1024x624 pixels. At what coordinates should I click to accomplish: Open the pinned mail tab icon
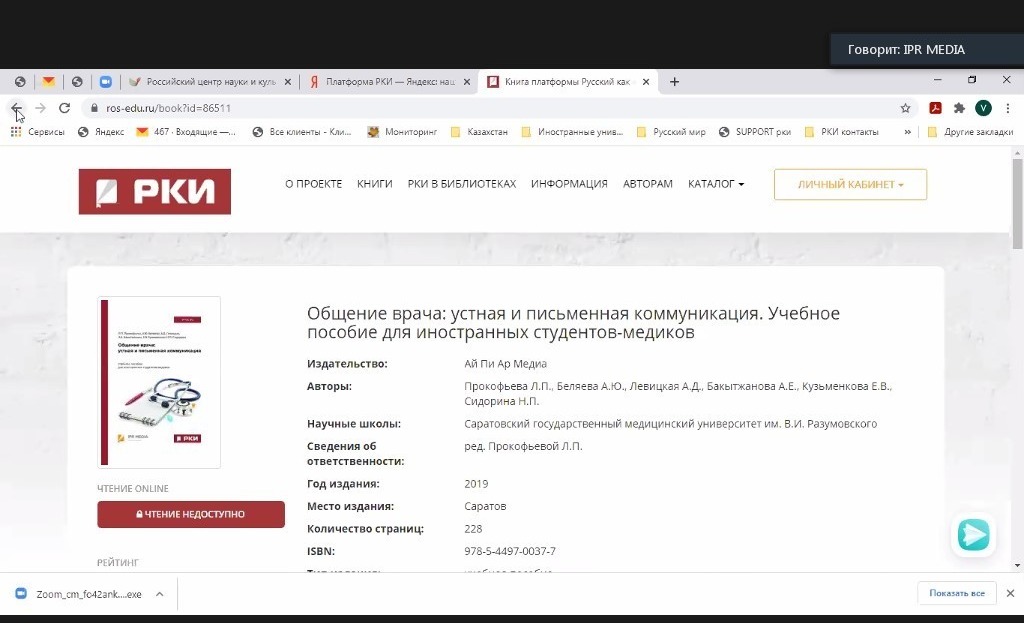click(48, 82)
